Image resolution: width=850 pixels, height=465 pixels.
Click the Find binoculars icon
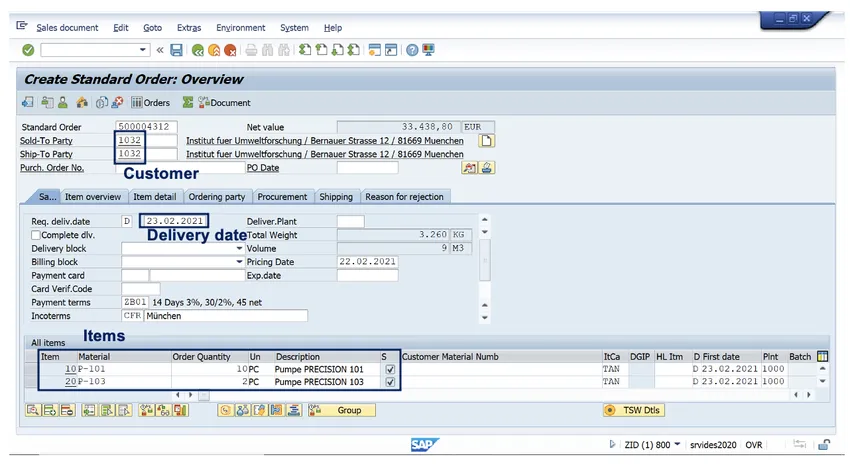pyautogui.click(x=267, y=50)
